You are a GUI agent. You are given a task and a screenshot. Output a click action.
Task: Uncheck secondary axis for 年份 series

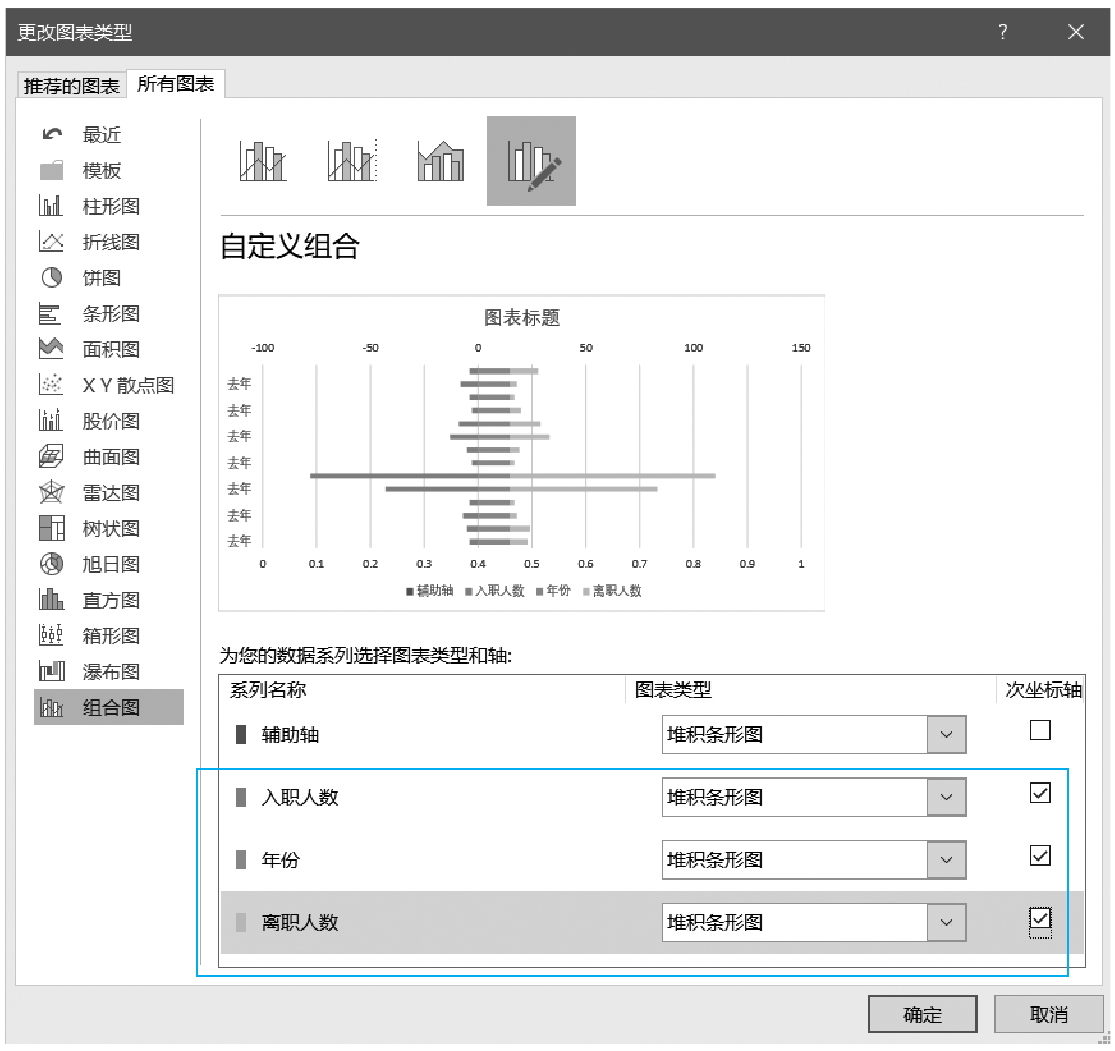pos(1040,855)
